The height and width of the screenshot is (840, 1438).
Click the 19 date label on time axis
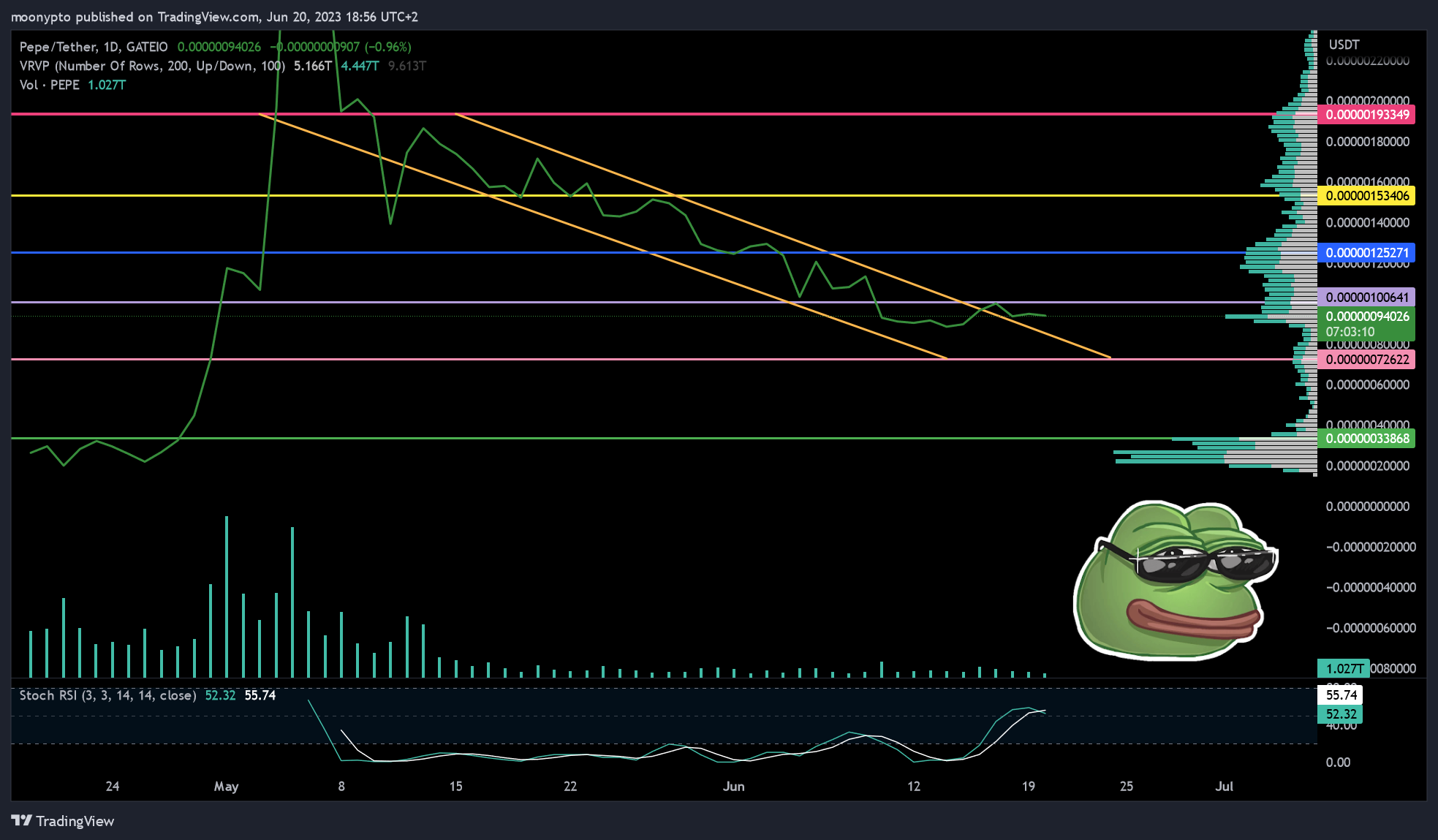pyautogui.click(x=1029, y=787)
